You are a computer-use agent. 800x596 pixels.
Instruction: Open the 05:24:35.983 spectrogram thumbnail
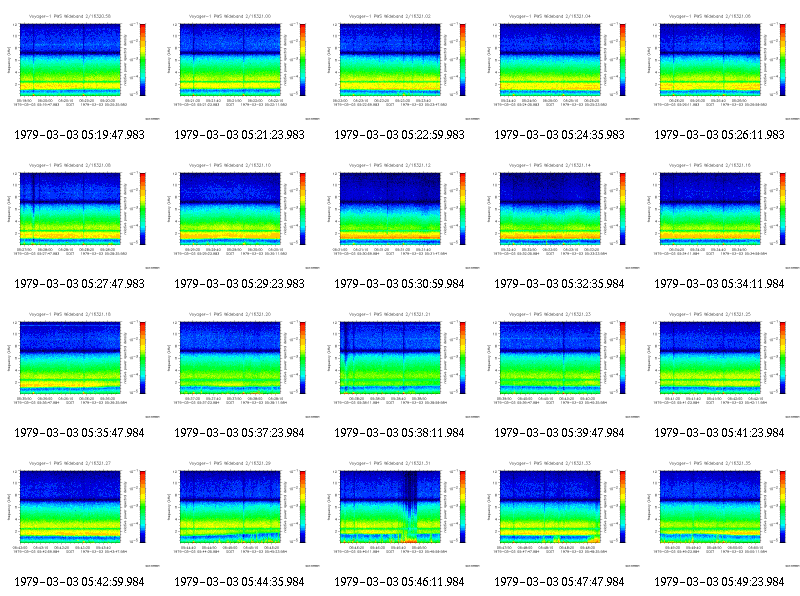pos(561,65)
